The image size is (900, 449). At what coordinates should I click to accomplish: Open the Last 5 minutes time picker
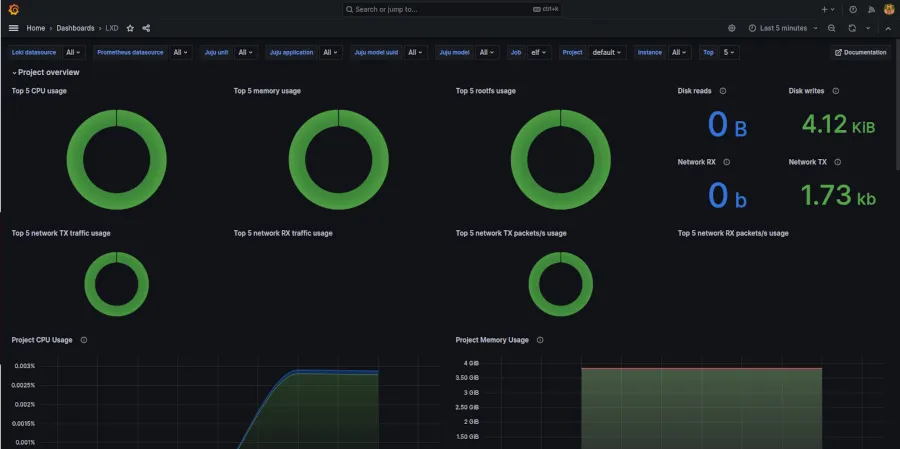pyautogui.click(x=783, y=28)
